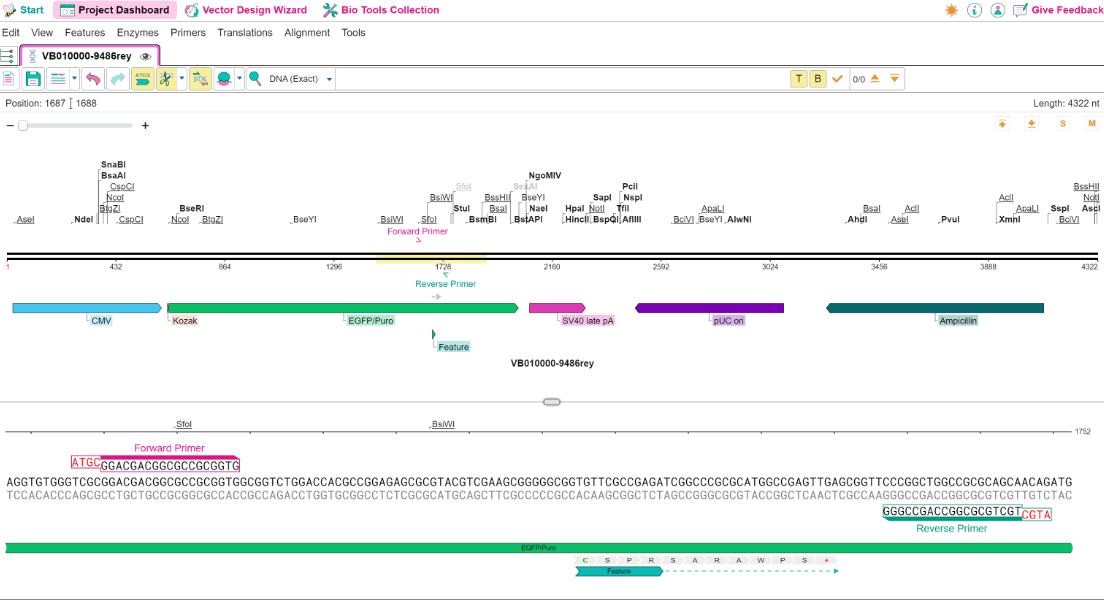Click the SnaBI enzyme site label
The height and width of the screenshot is (600, 1104).
113,165
